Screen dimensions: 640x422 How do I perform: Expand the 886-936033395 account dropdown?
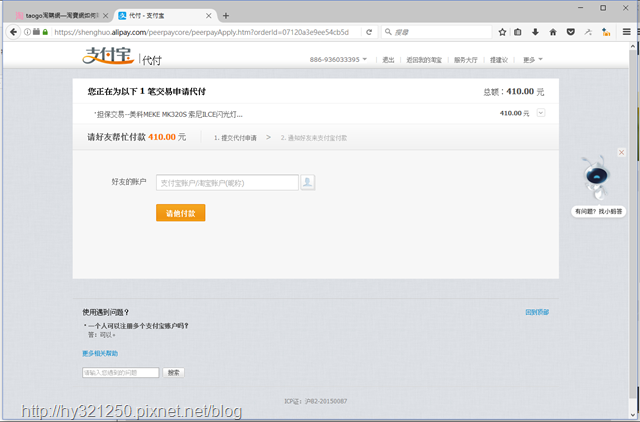coord(338,60)
